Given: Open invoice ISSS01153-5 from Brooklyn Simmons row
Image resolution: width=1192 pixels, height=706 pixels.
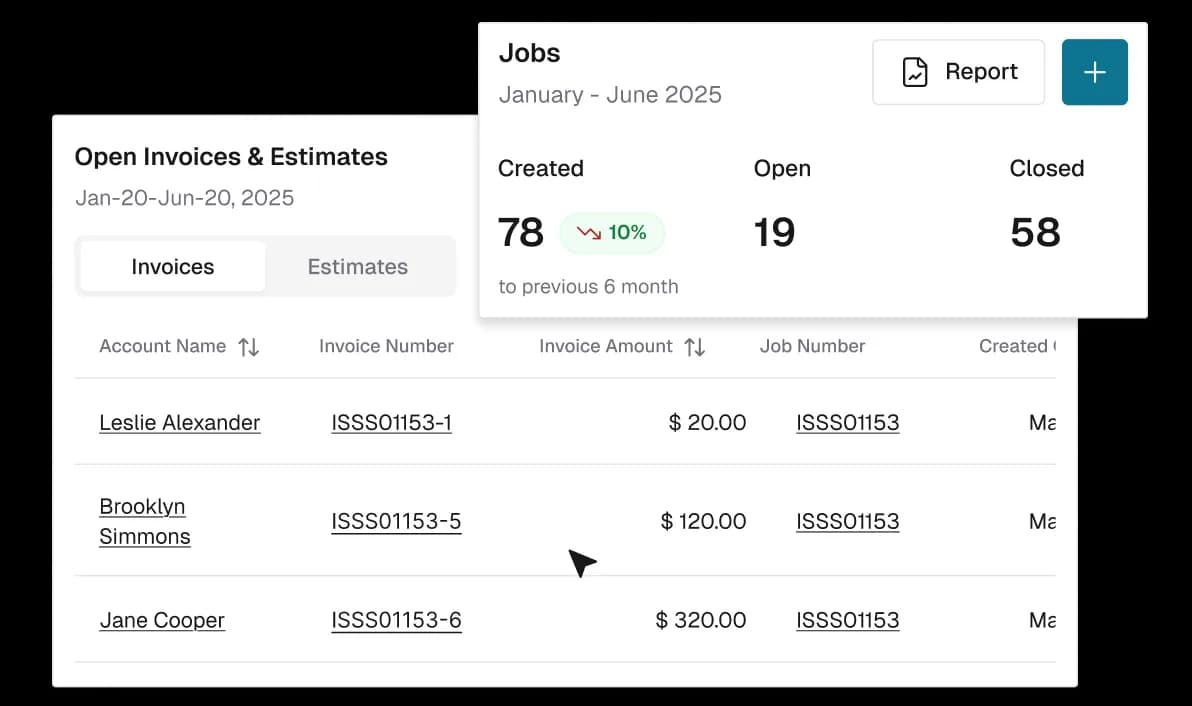Looking at the screenshot, I should tap(396, 521).
